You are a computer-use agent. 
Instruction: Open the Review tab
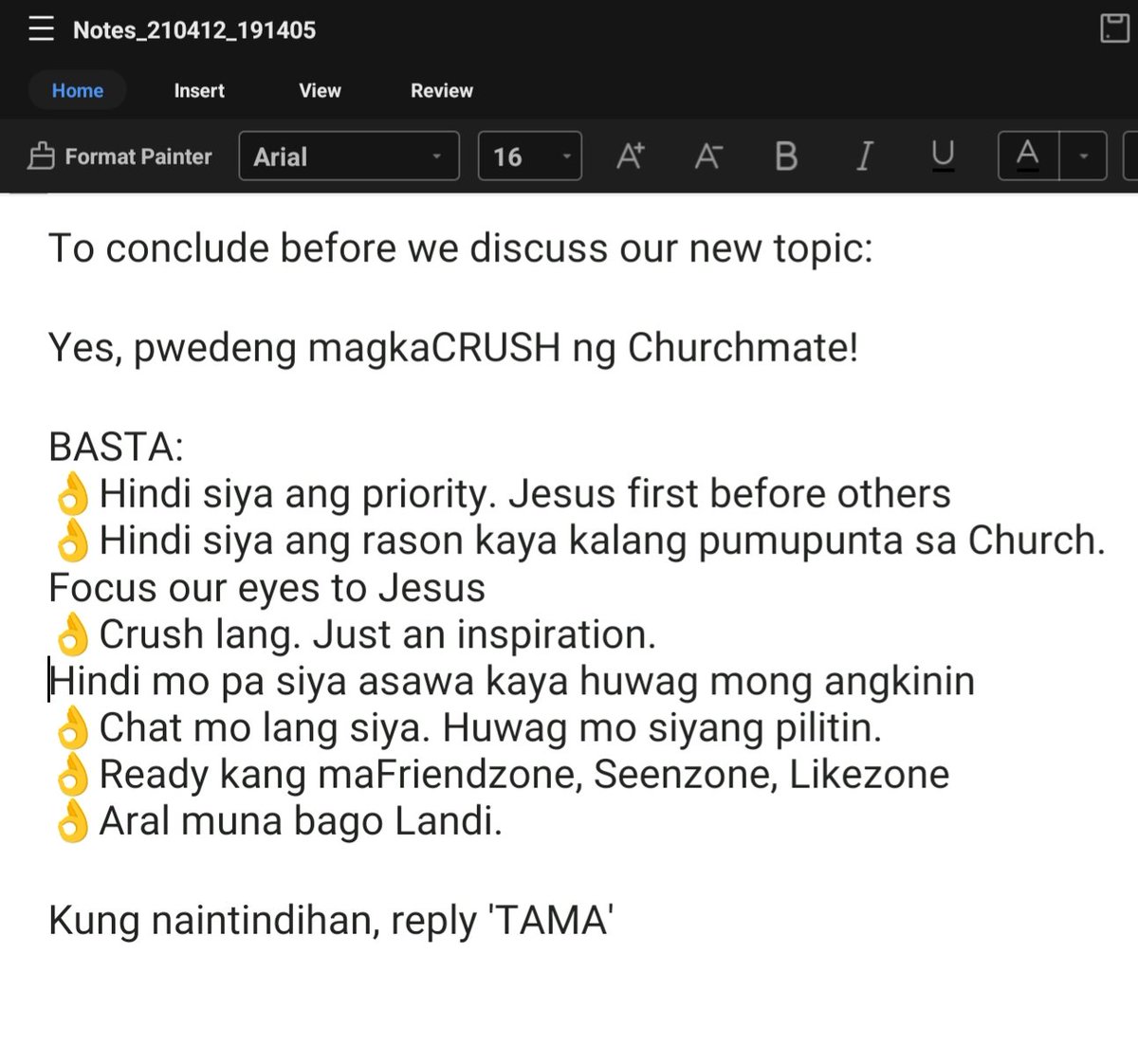(x=442, y=91)
